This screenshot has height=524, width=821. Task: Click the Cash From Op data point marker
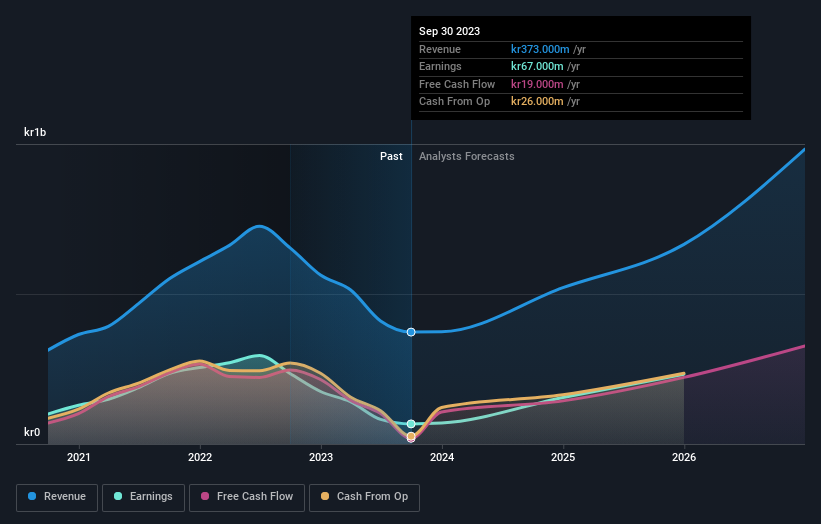411,436
